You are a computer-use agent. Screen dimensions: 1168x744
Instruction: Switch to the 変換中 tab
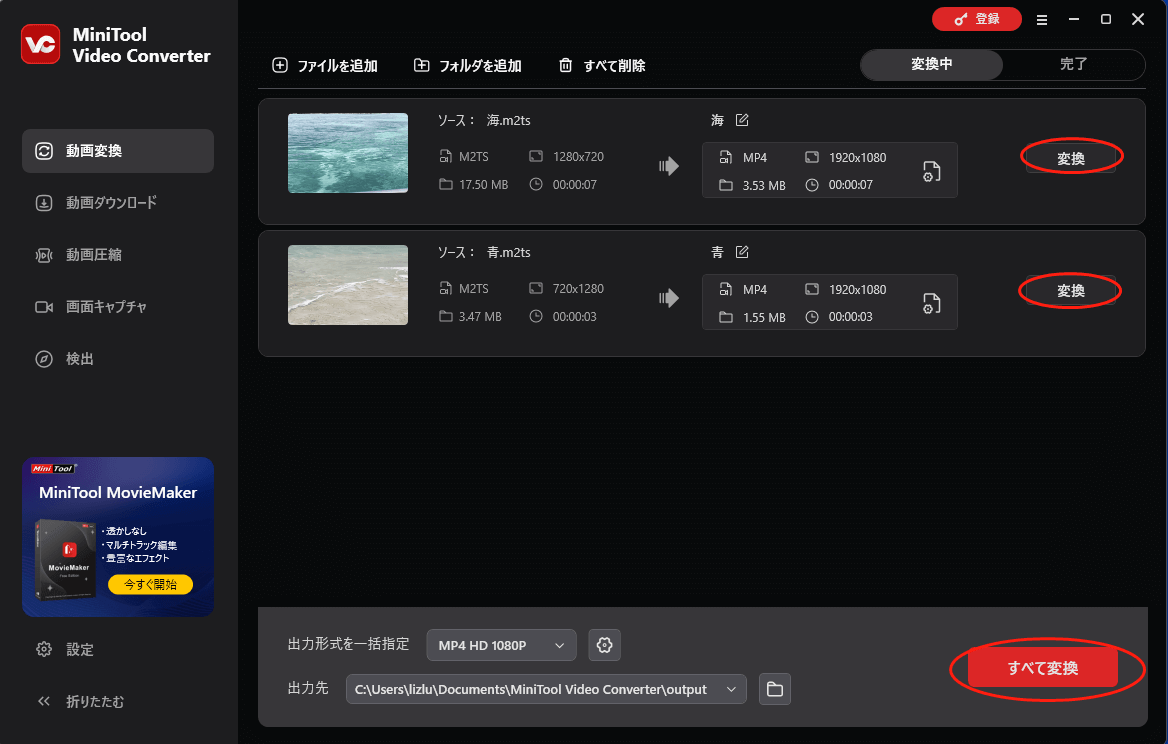pyautogui.click(x=931, y=65)
